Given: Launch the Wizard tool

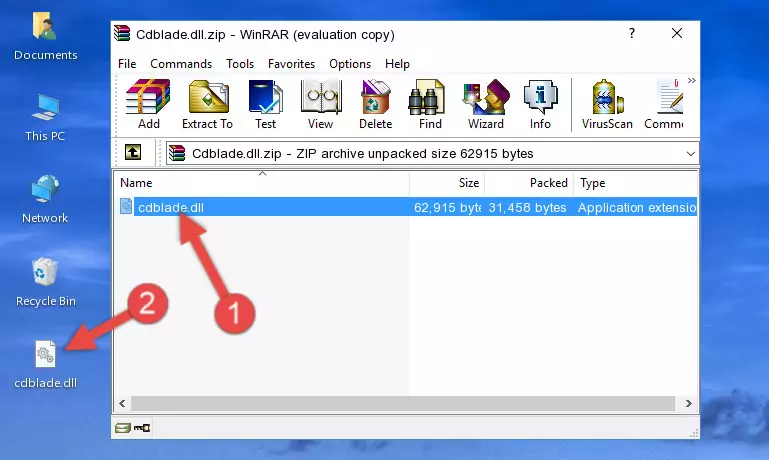Looking at the screenshot, I should coord(486,104).
